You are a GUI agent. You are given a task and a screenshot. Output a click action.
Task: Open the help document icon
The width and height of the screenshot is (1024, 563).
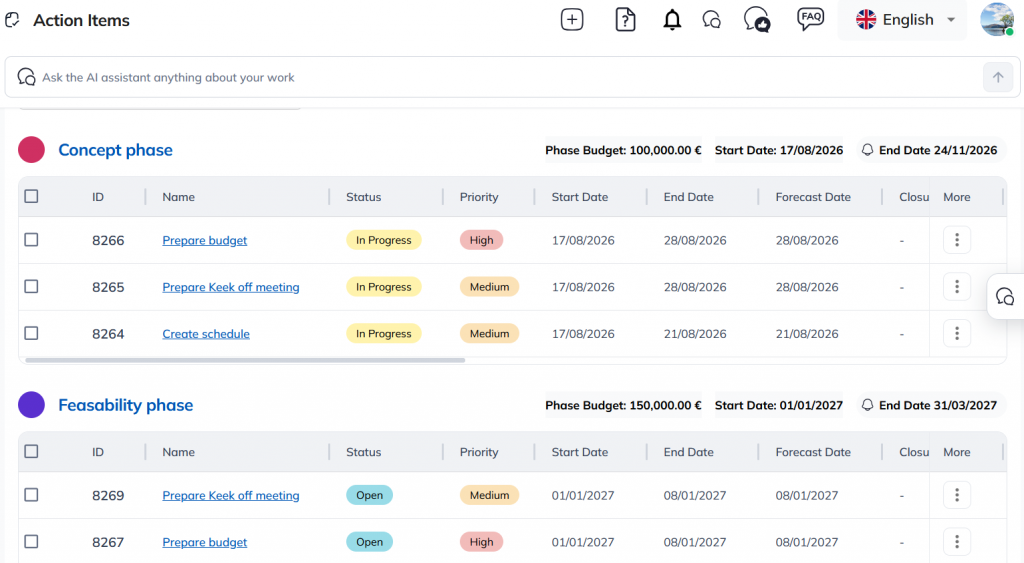pyautogui.click(x=625, y=20)
